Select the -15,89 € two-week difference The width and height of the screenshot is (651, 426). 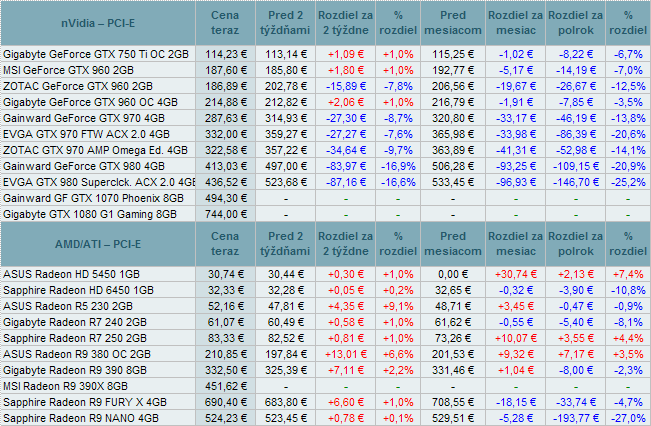(x=346, y=86)
